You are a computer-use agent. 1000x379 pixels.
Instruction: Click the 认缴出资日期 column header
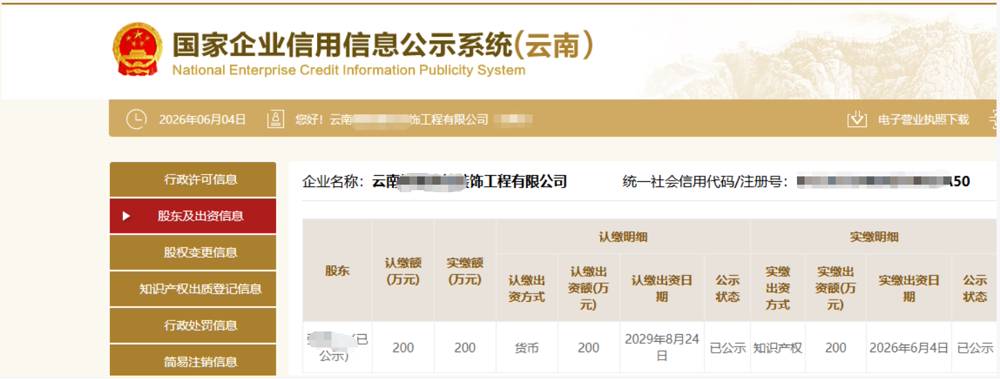click(662, 288)
